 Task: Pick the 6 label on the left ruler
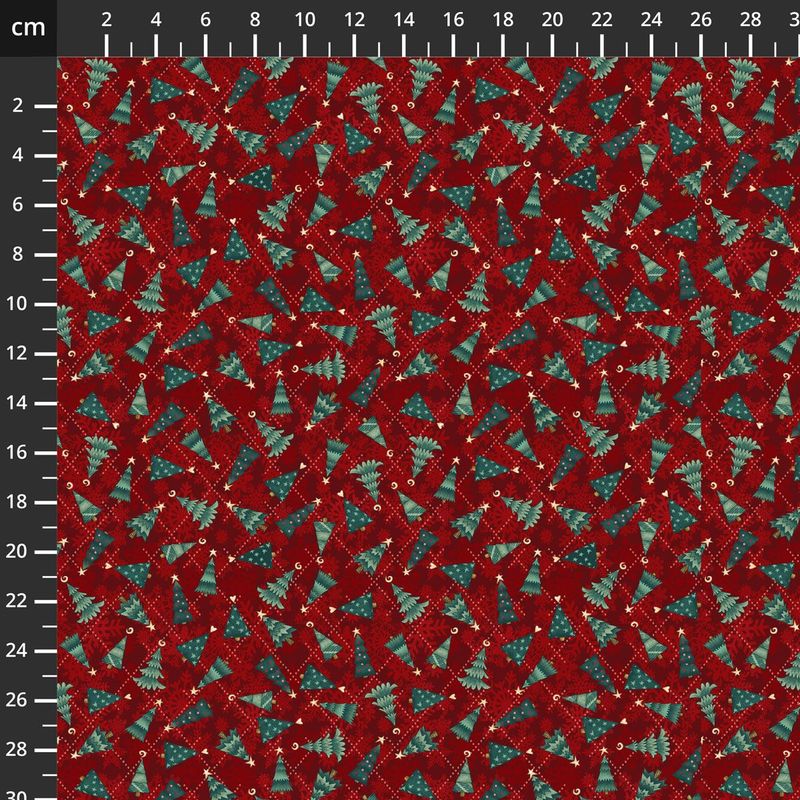[18, 205]
